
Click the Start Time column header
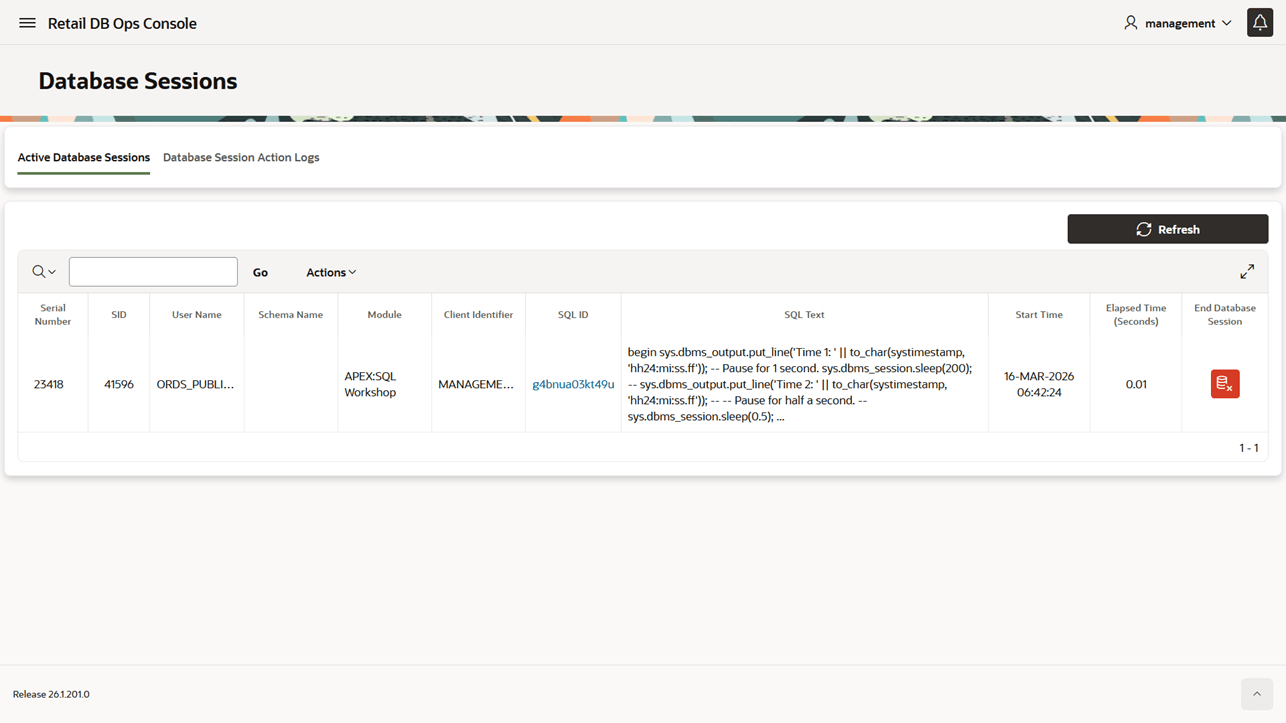[1039, 315]
